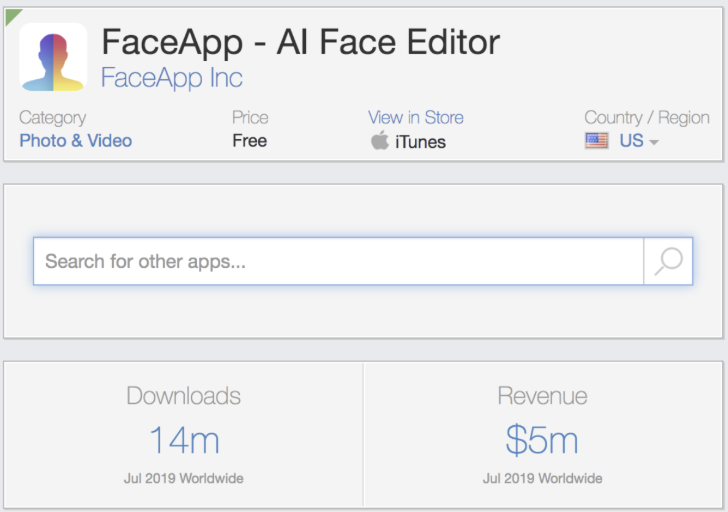Click the Free price text
This screenshot has height=512, width=728.
(250, 141)
